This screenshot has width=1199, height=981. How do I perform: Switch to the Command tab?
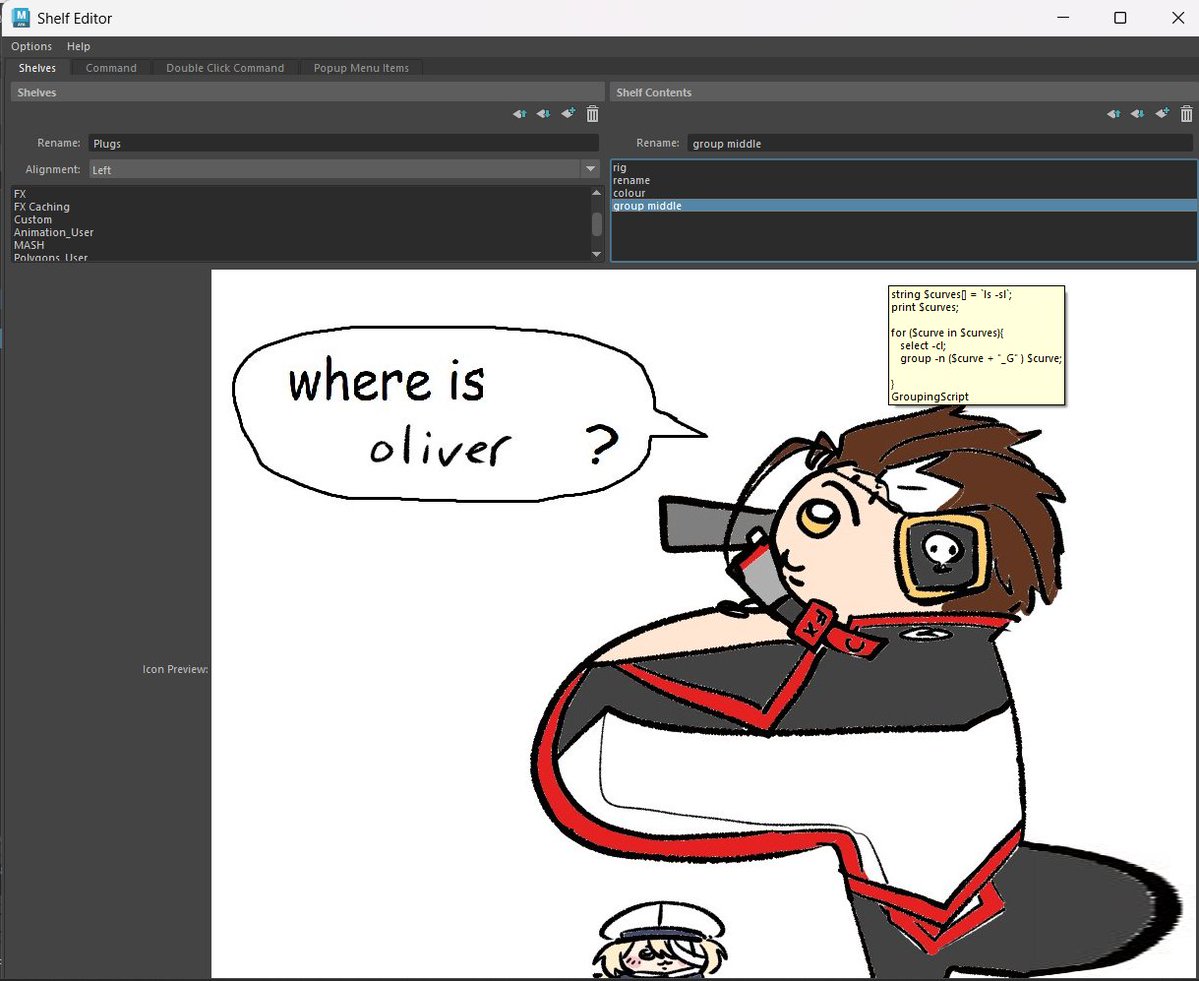pos(111,68)
